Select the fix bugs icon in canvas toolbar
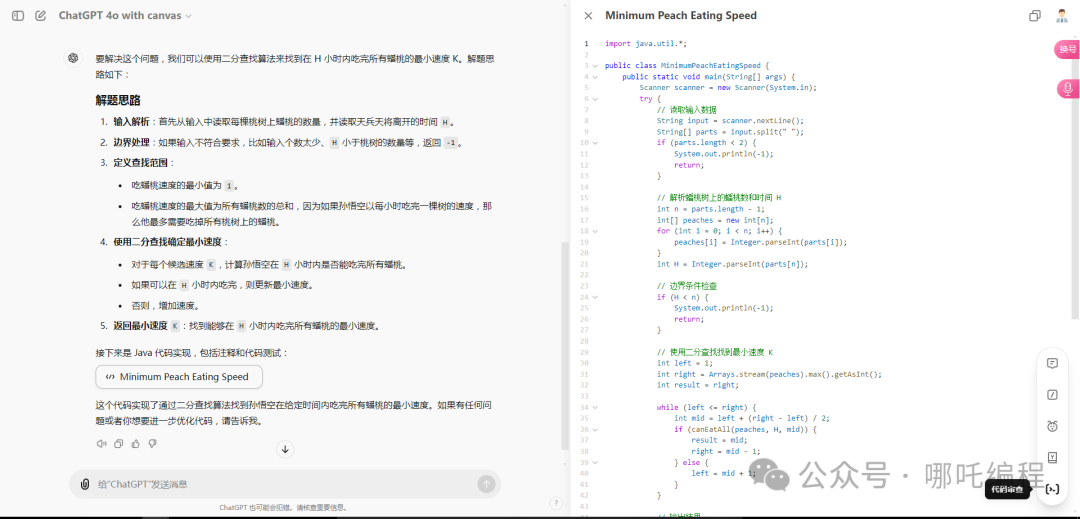 pyautogui.click(x=1052, y=426)
